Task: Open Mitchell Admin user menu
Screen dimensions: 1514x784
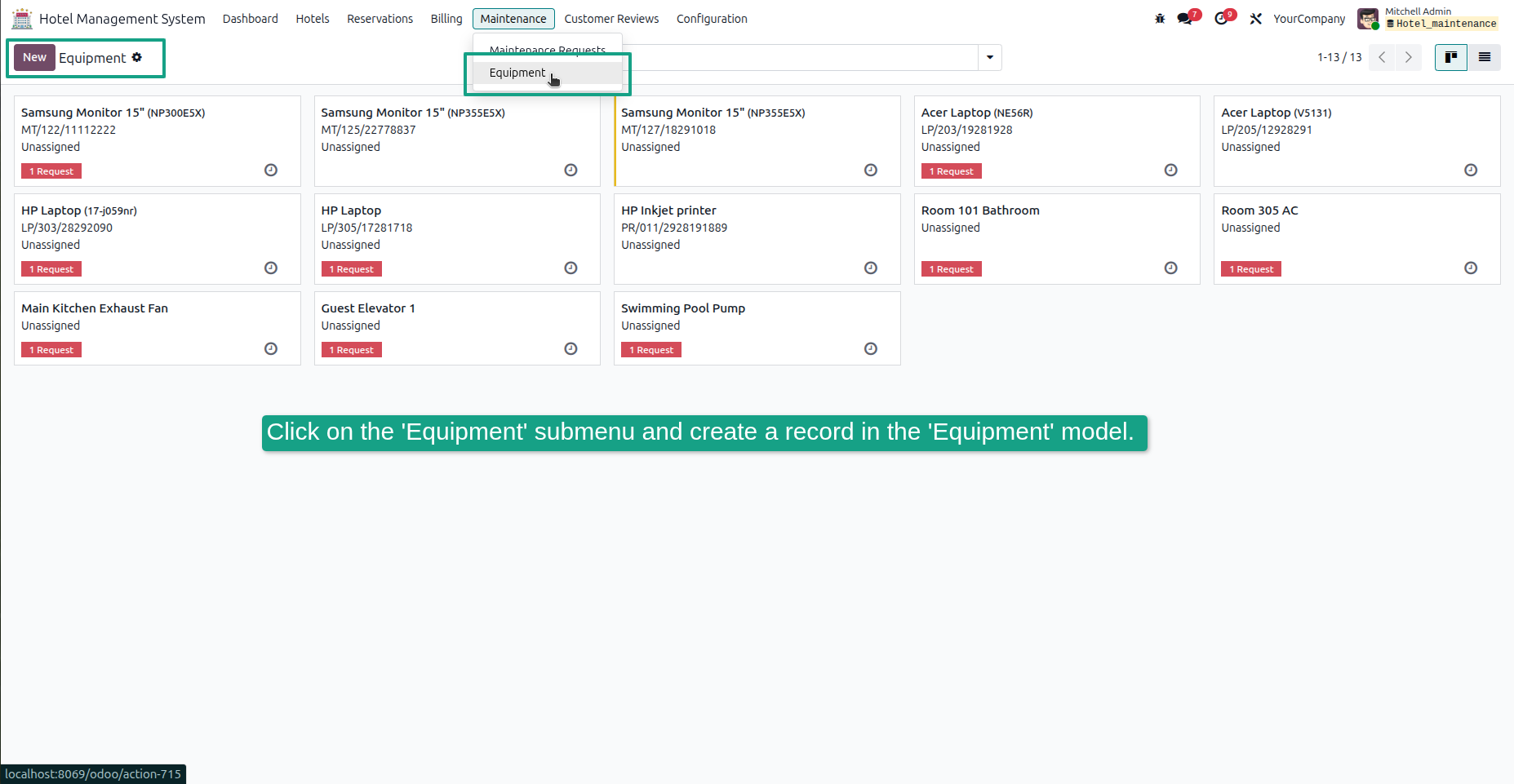Action: (1427, 18)
